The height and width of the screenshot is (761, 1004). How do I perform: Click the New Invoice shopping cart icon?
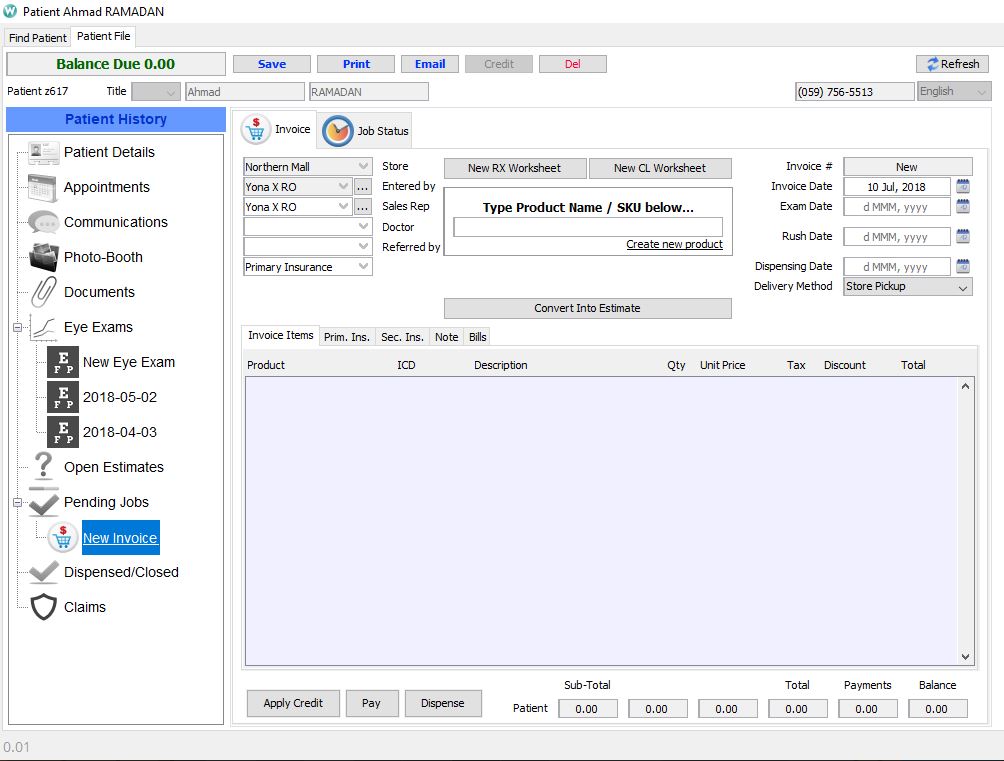click(63, 537)
